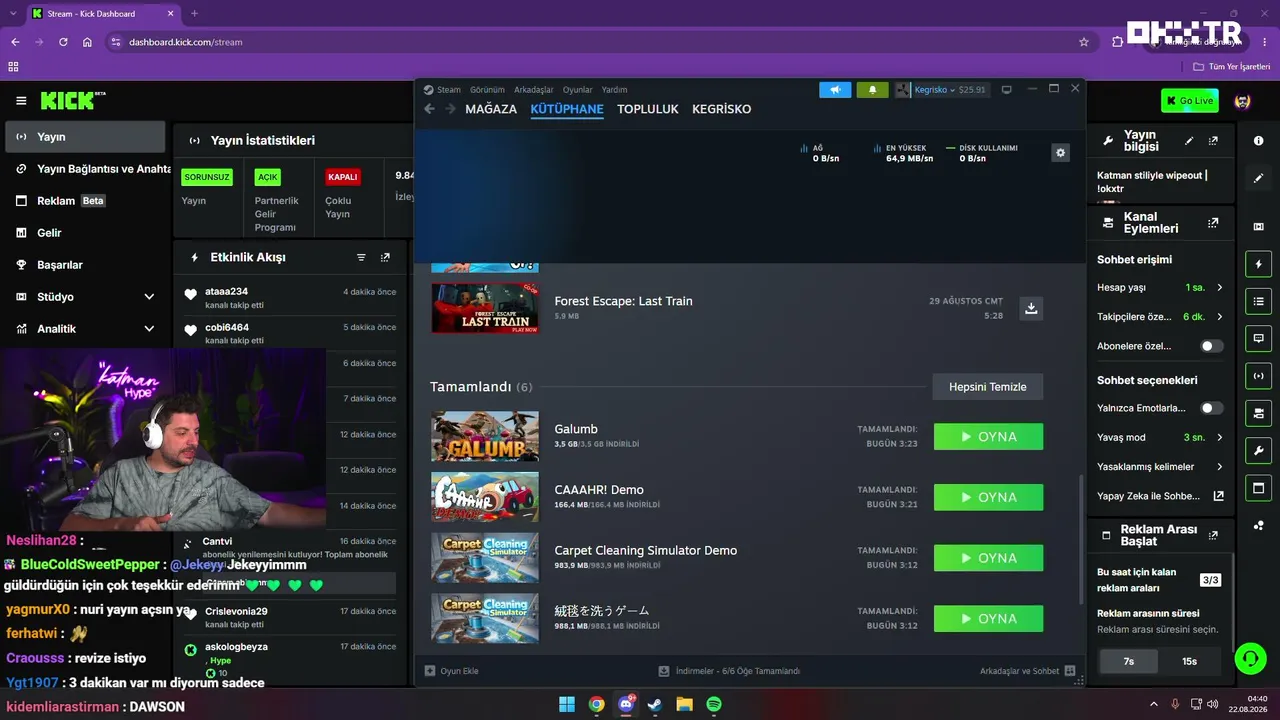Pop out the Etkinlik Akışı panel
Viewport: 1280px width, 720px height.
[x=385, y=257]
